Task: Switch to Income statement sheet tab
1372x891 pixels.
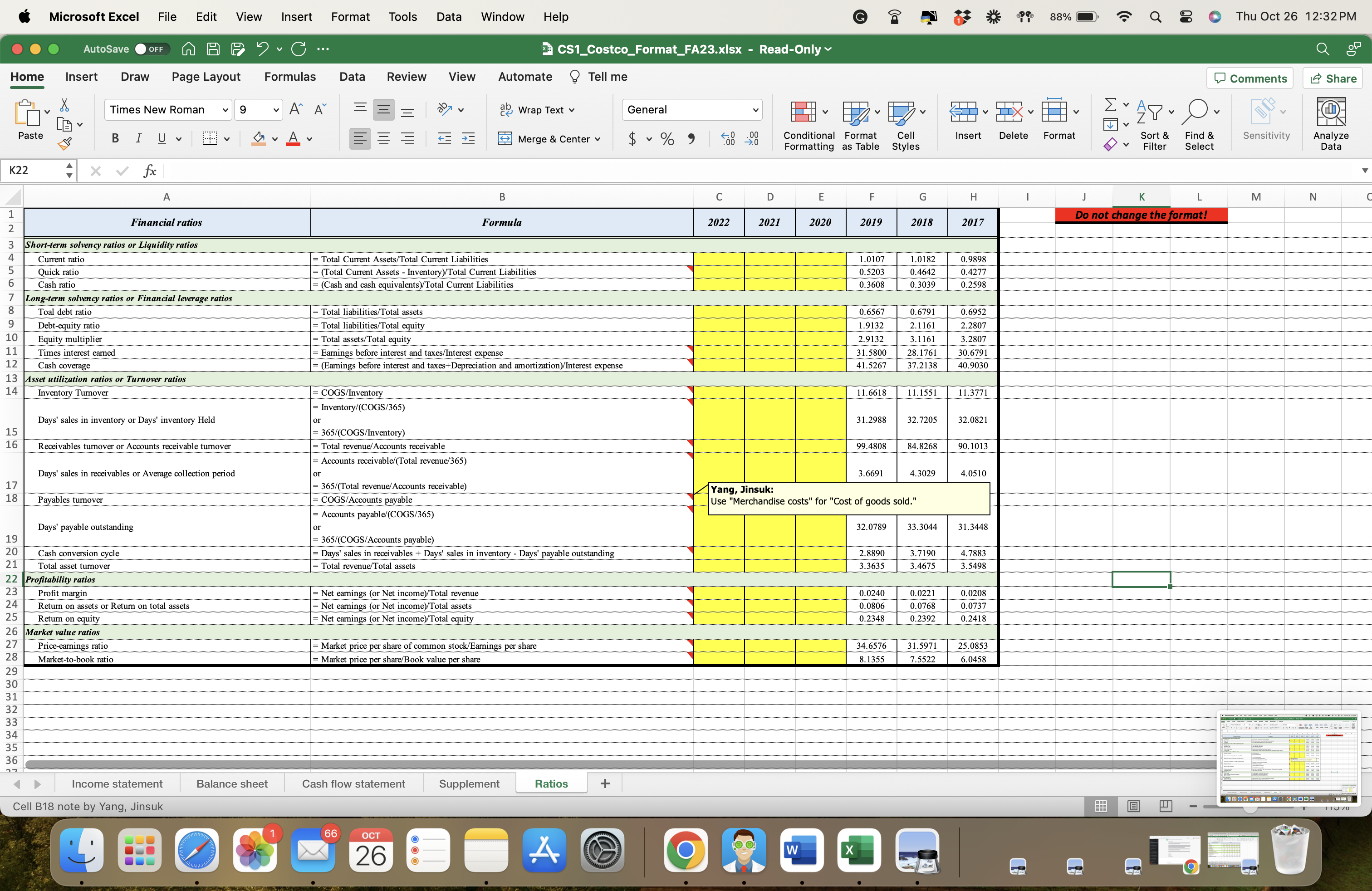Action: click(117, 784)
